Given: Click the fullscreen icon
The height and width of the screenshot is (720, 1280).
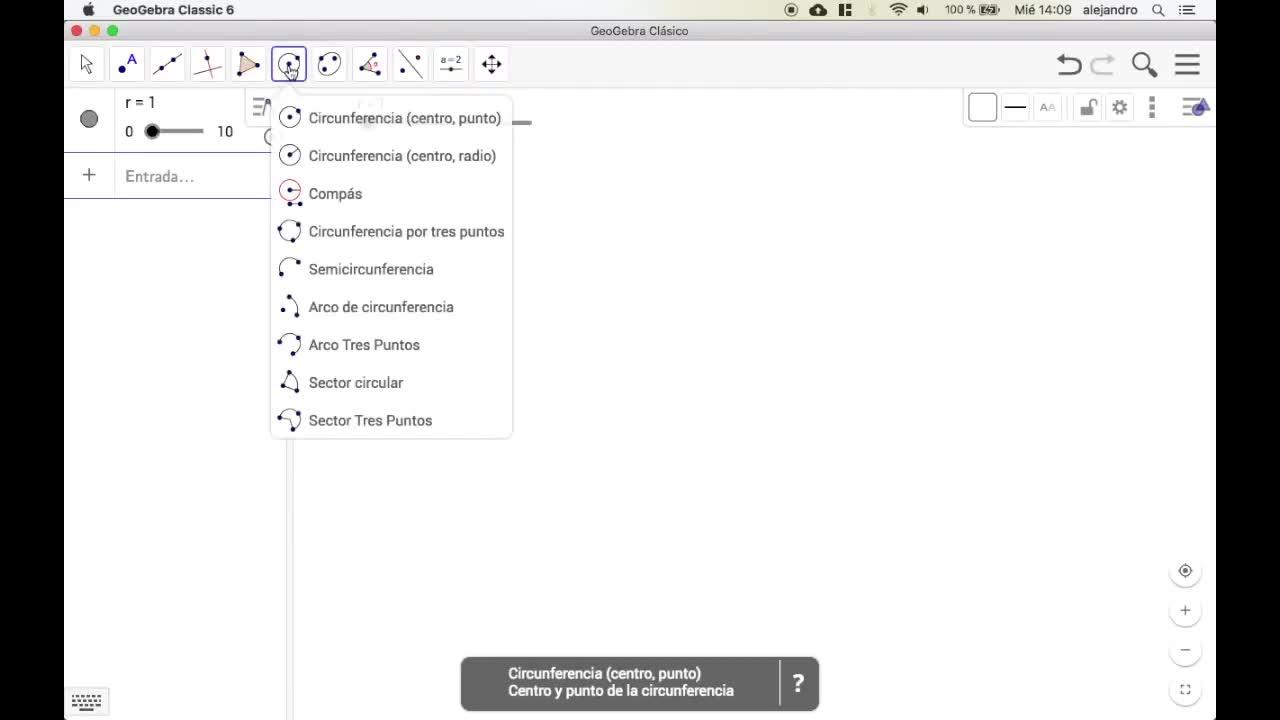Looking at the screenshot, I should point(1185,690).
